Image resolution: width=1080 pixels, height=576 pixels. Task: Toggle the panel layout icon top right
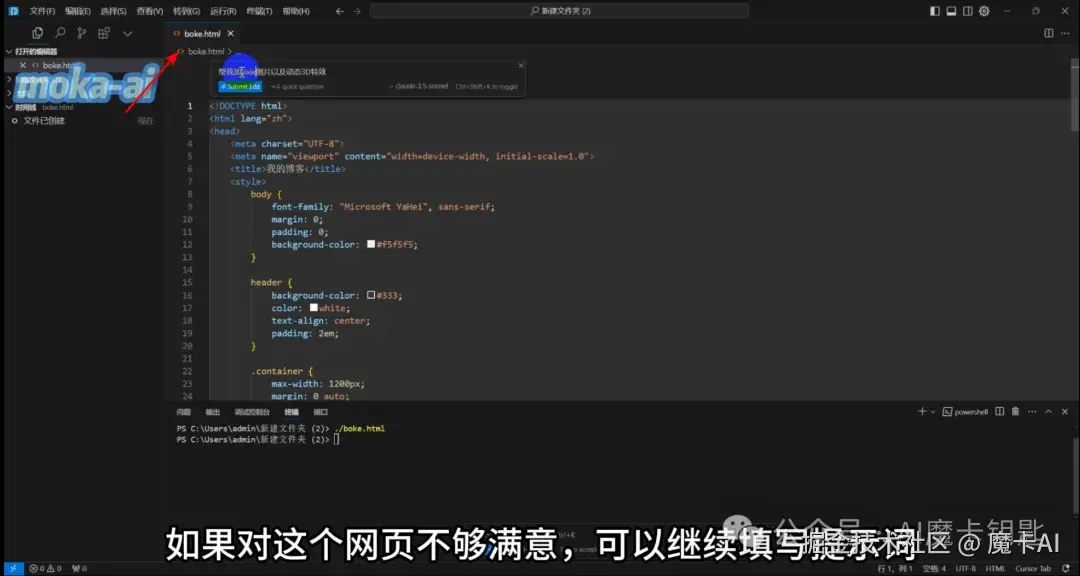(x=952, y=11)
